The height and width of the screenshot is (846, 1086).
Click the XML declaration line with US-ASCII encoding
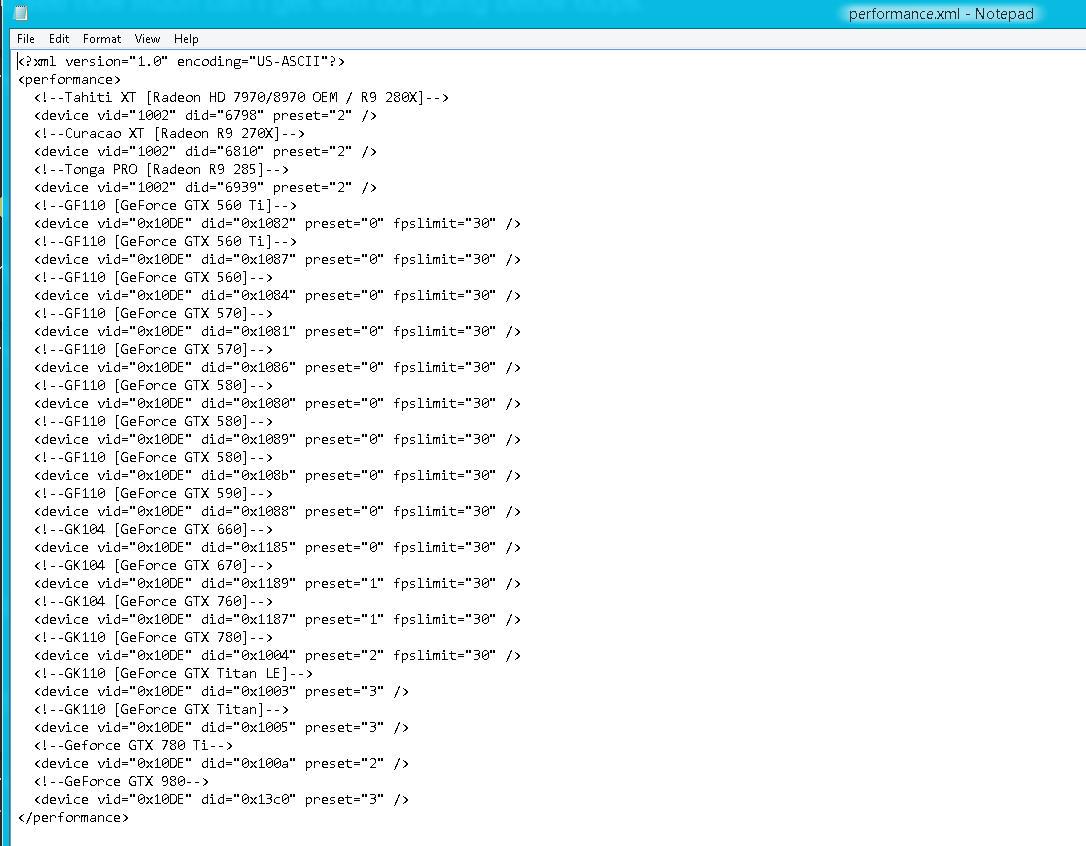point(181,61)
